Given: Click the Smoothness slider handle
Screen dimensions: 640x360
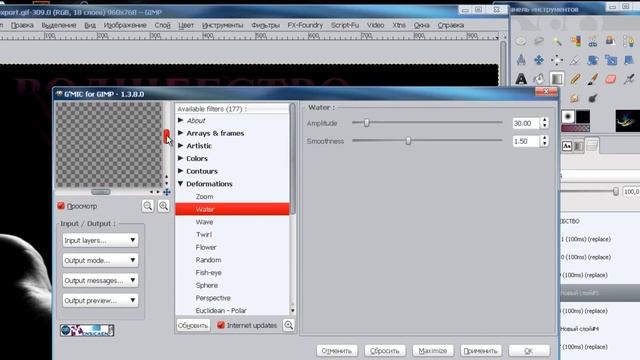Looking at the screenshot, I should click(408, 140).
